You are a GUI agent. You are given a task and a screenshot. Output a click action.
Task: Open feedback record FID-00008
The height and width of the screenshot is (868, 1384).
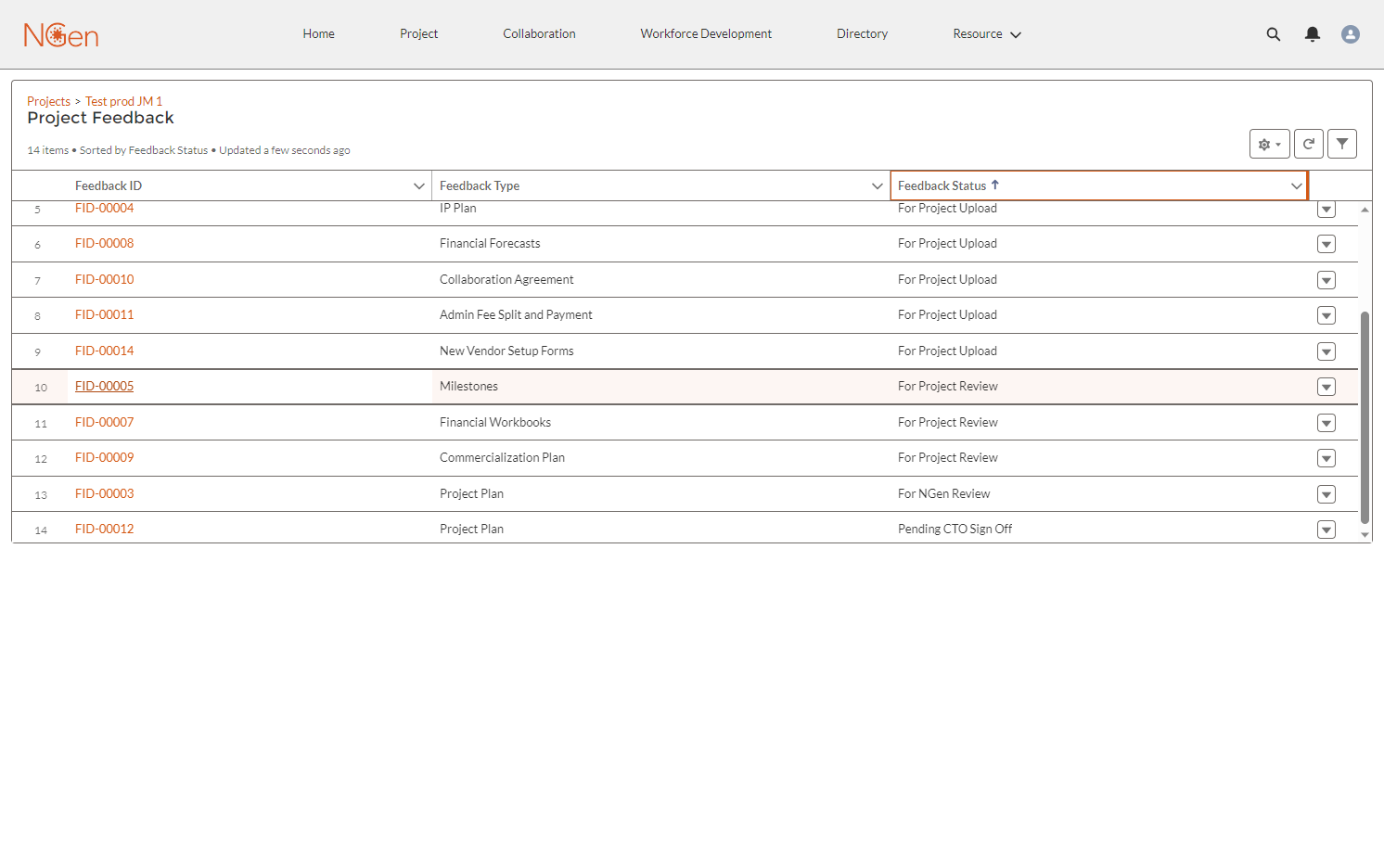[104, 244]
